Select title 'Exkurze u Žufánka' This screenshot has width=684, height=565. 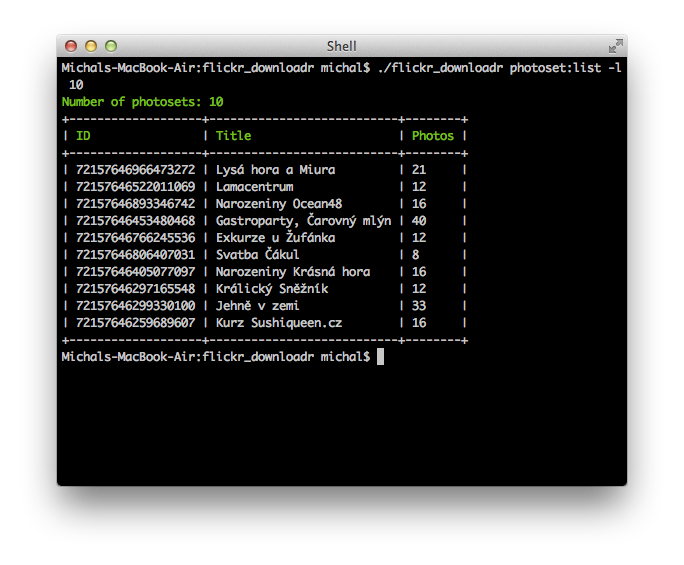point(276,237)
